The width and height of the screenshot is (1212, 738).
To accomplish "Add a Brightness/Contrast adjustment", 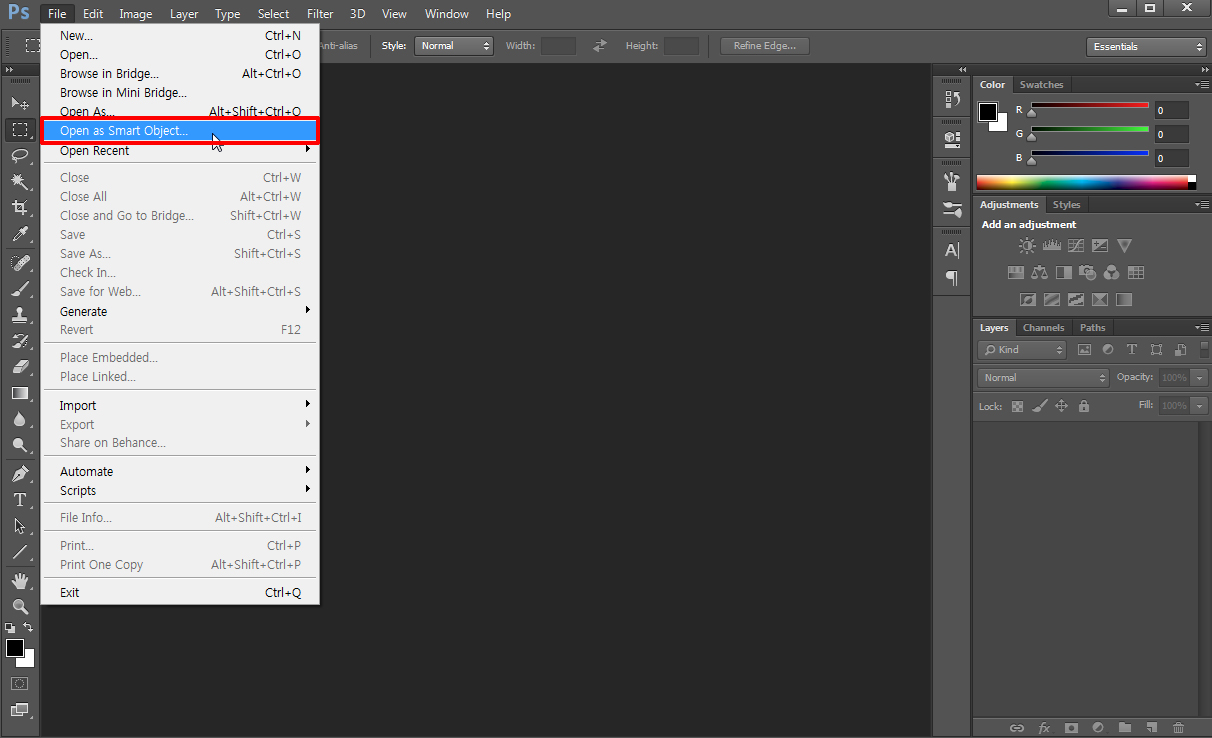I will tap(1027, 246).
